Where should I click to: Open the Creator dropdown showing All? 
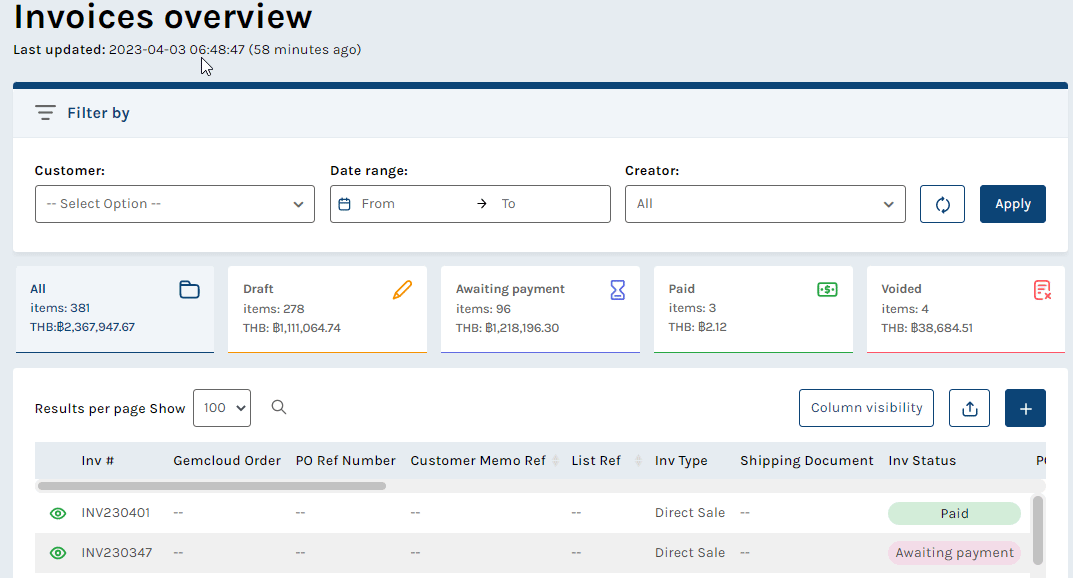click(x=765, y=204)
